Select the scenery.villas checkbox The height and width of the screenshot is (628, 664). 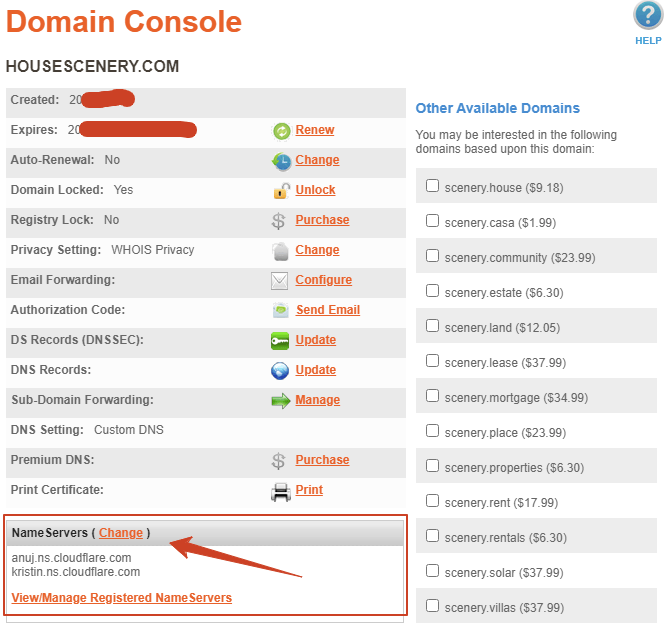coord(432,606)
